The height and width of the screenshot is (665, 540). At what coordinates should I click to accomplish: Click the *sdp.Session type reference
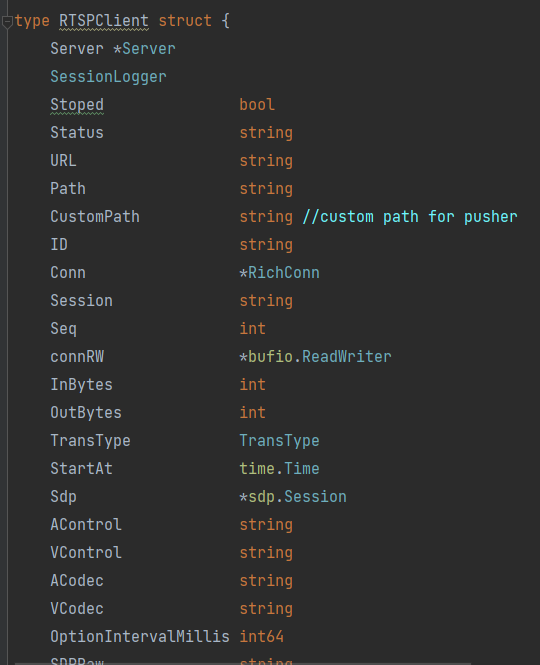pos(293,497)
